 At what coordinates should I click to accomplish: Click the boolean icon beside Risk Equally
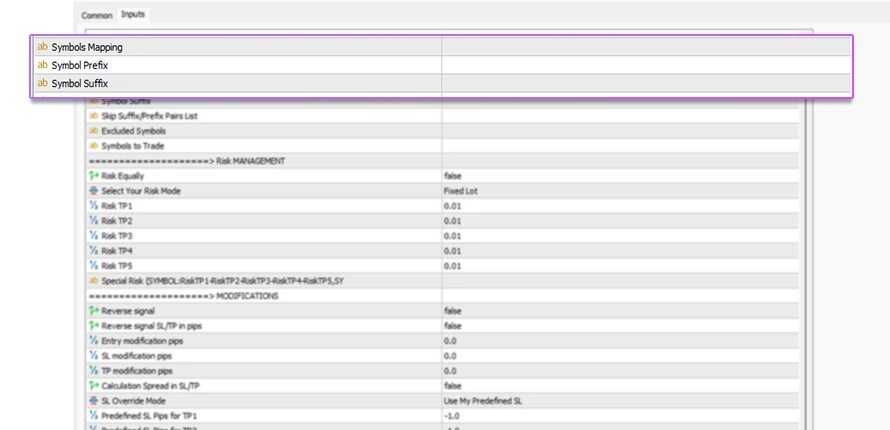click(x=94, y=176)
